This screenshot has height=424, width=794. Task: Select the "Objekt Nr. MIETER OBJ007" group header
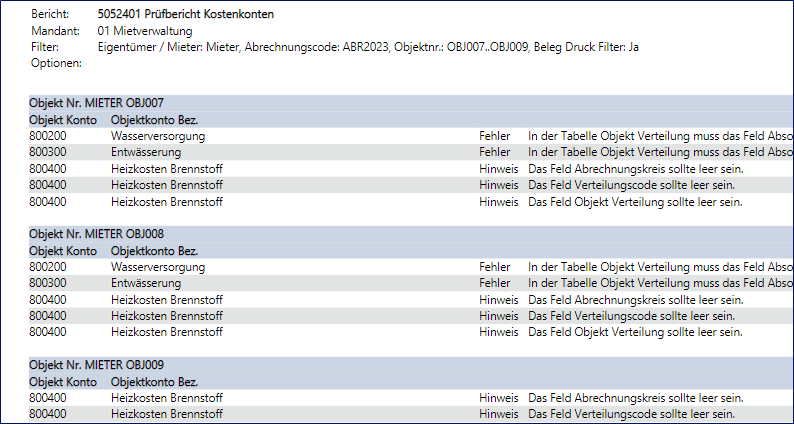(x=97, y=103)
